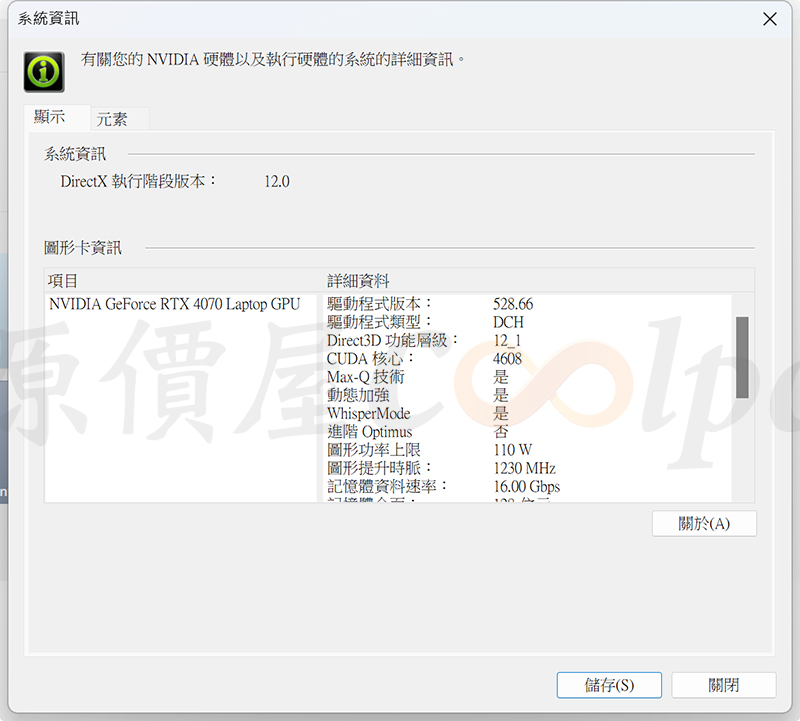Click the 關閉 button
This screenshot has width=800, height=721.
click(x=723, y=685)
